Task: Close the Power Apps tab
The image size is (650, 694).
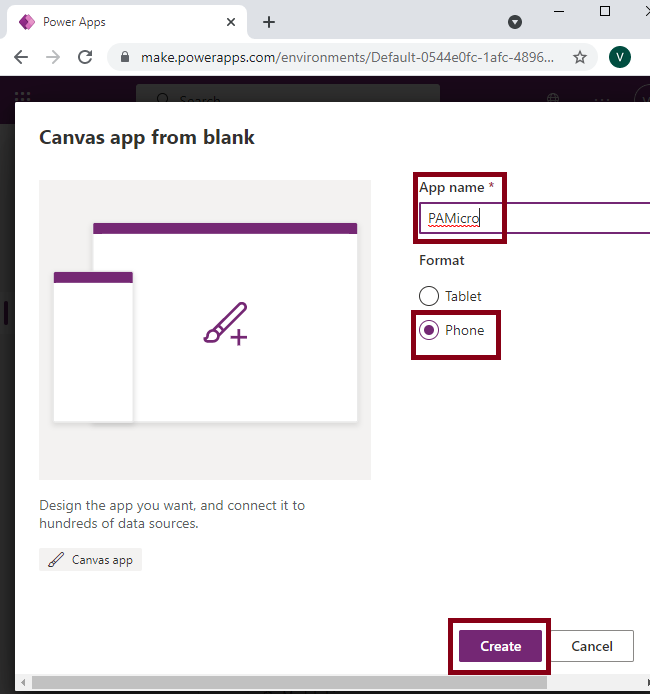Action: [x=231, y=22]
